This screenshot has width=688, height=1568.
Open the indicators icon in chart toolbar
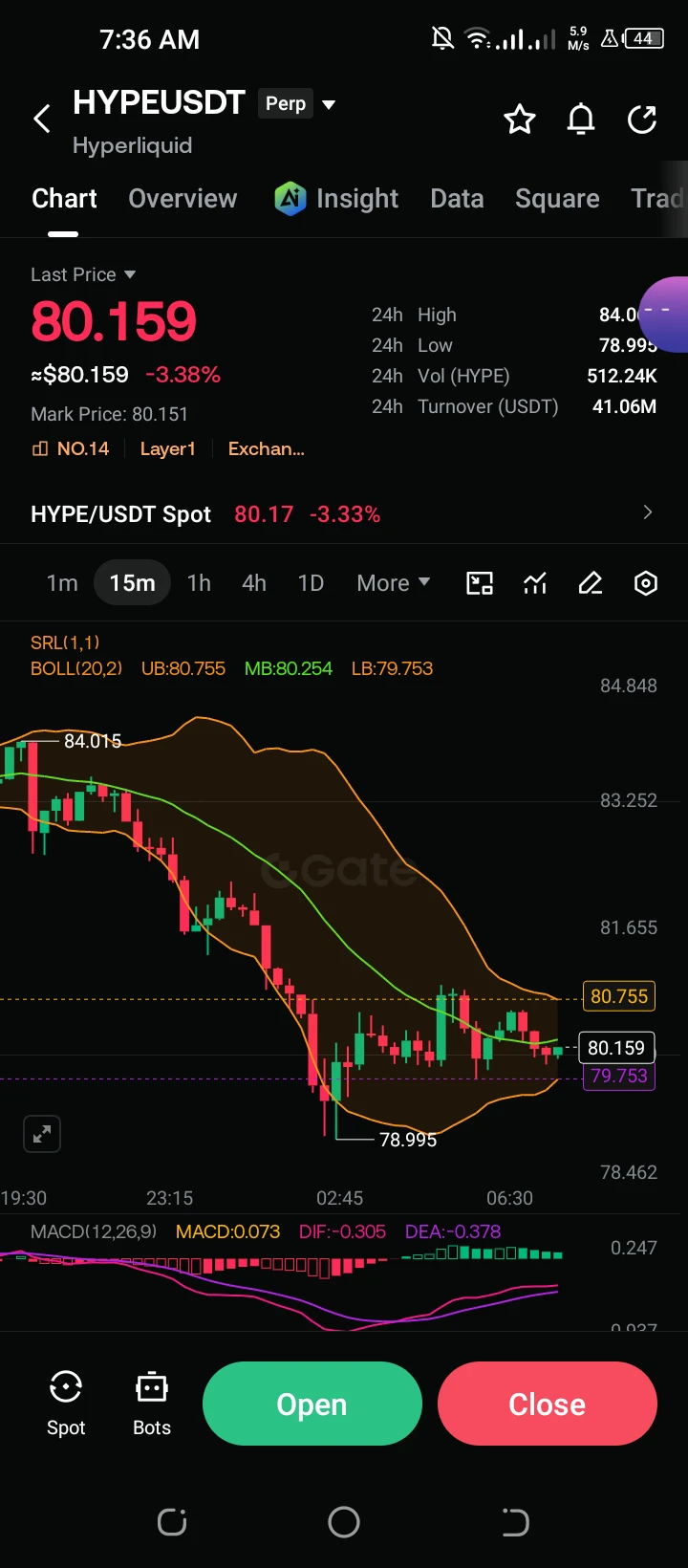tap(535, 583)
